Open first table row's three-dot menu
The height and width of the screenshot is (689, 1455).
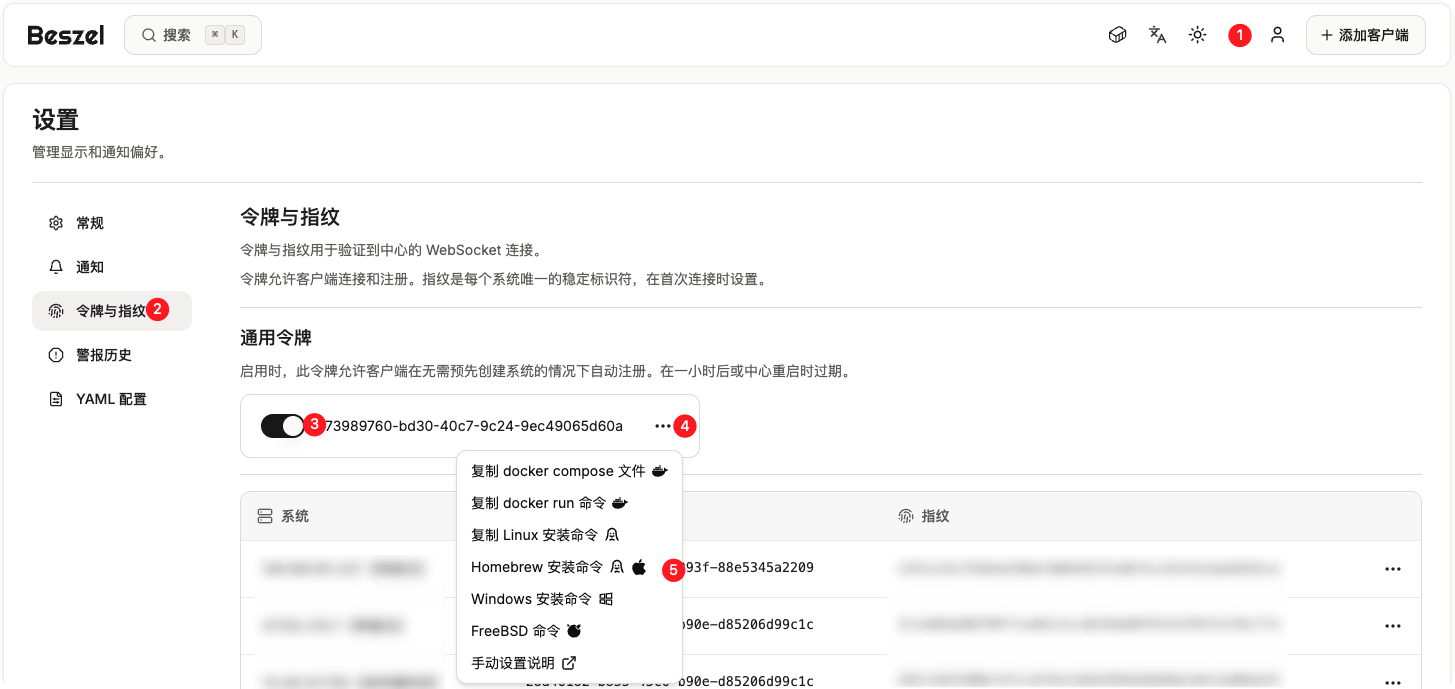(x=1392, y=569)
